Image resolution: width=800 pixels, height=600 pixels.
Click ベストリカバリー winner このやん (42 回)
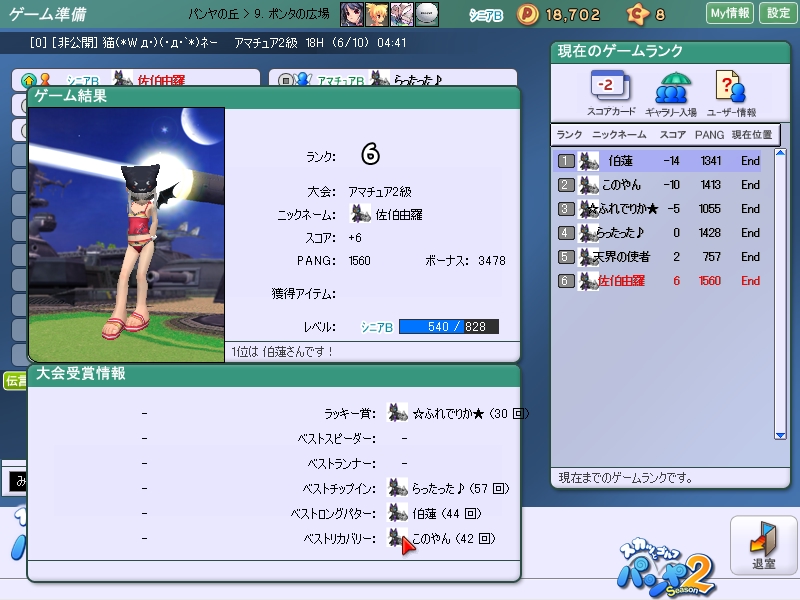click(x=453, y=539)
